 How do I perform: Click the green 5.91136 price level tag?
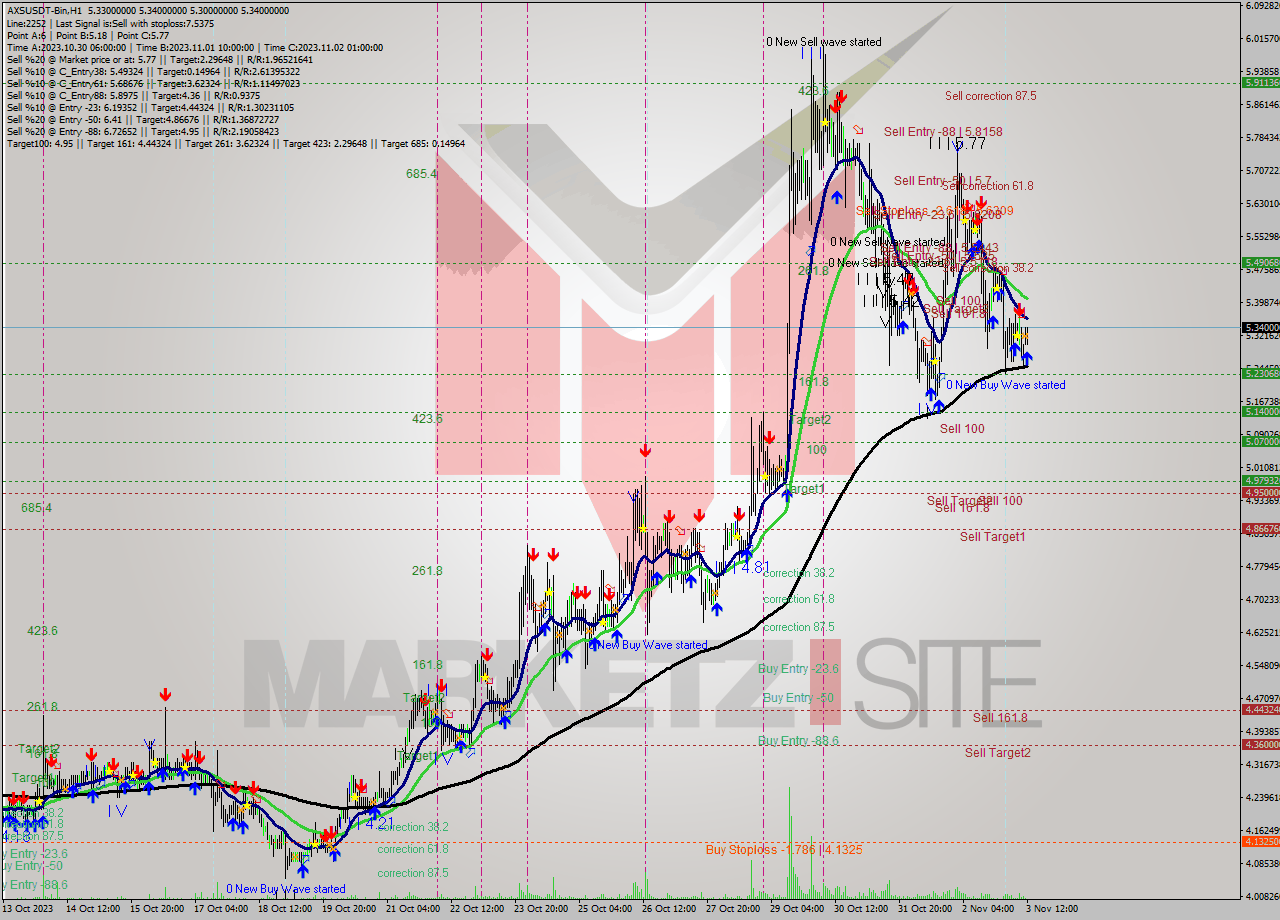(x=1260, y=83)
